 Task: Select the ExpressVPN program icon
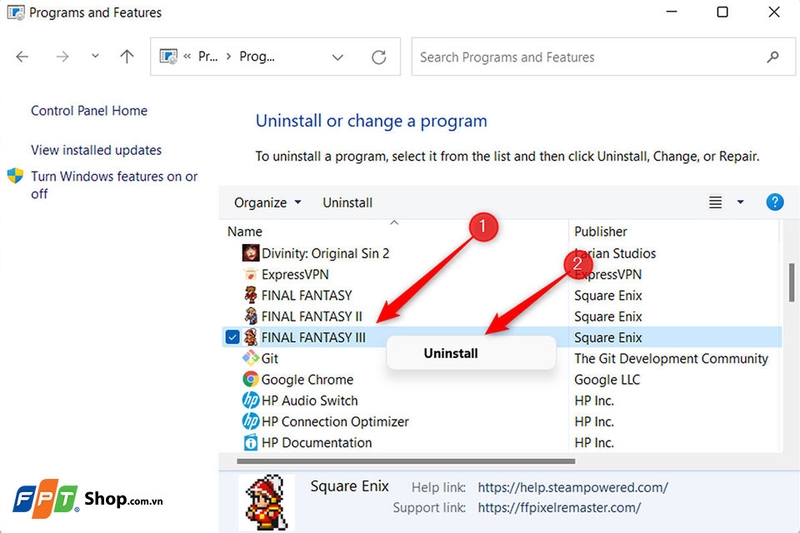coord(251,274)
